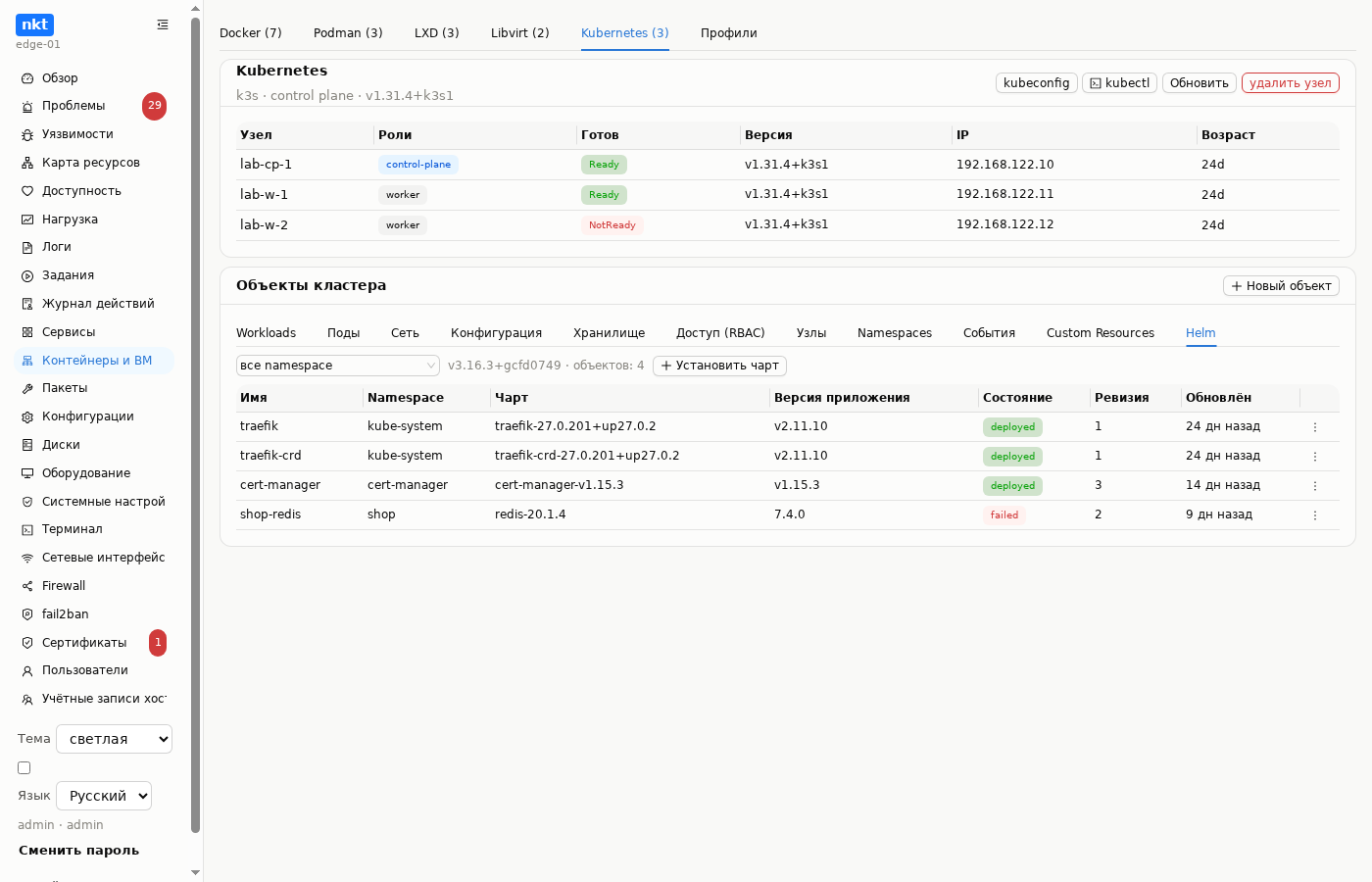The height and width of the screenshot is (882, 1372).
Task: Open the Журнал действий icon
Action: tap(27, 304)
